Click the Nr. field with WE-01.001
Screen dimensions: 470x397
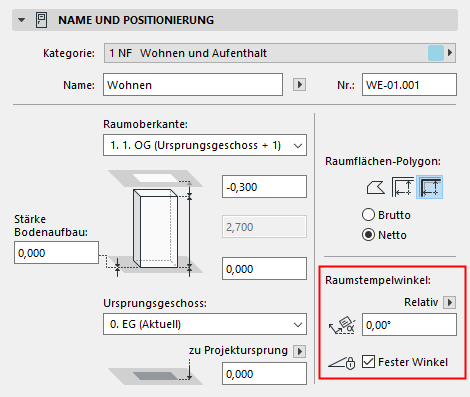tap(409, 85)
